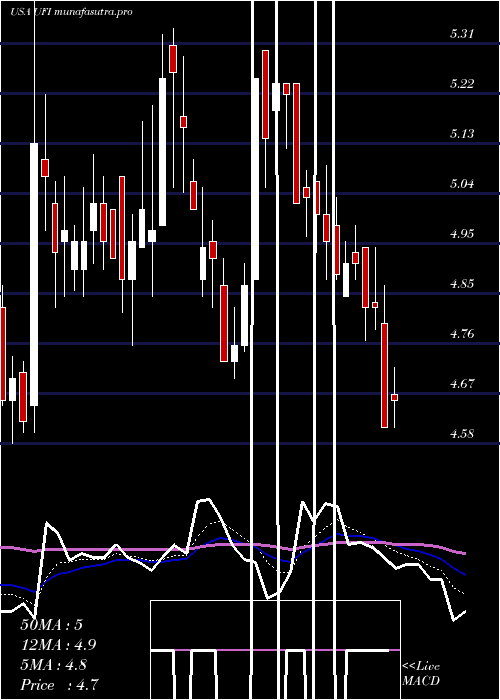Click the 4.76 price axis label

coord(462,334)
